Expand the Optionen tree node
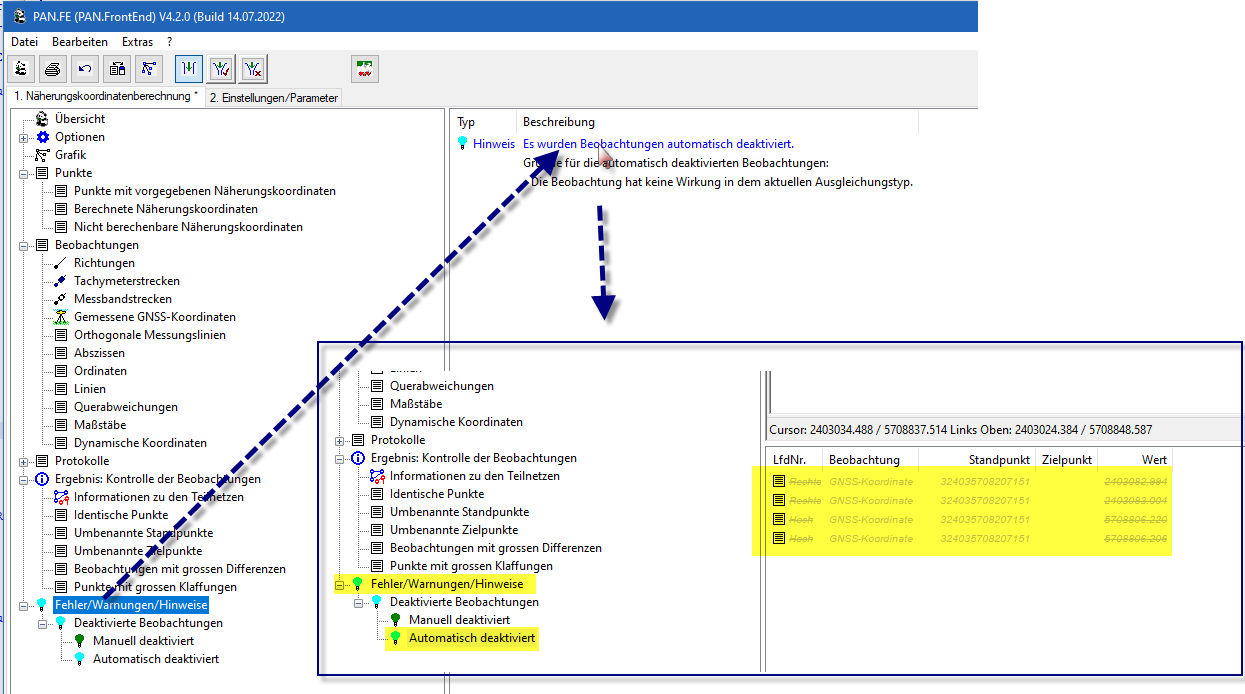Screen dimensions: 1245x694 (x=24, y=137)
